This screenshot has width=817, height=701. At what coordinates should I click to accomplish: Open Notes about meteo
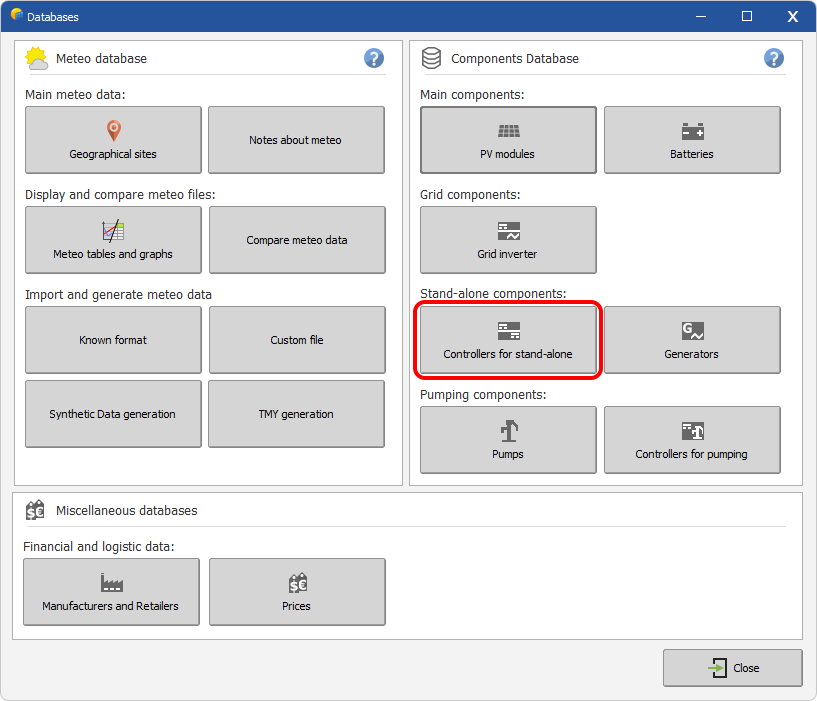pyautogui.click(x=296, y=140)
